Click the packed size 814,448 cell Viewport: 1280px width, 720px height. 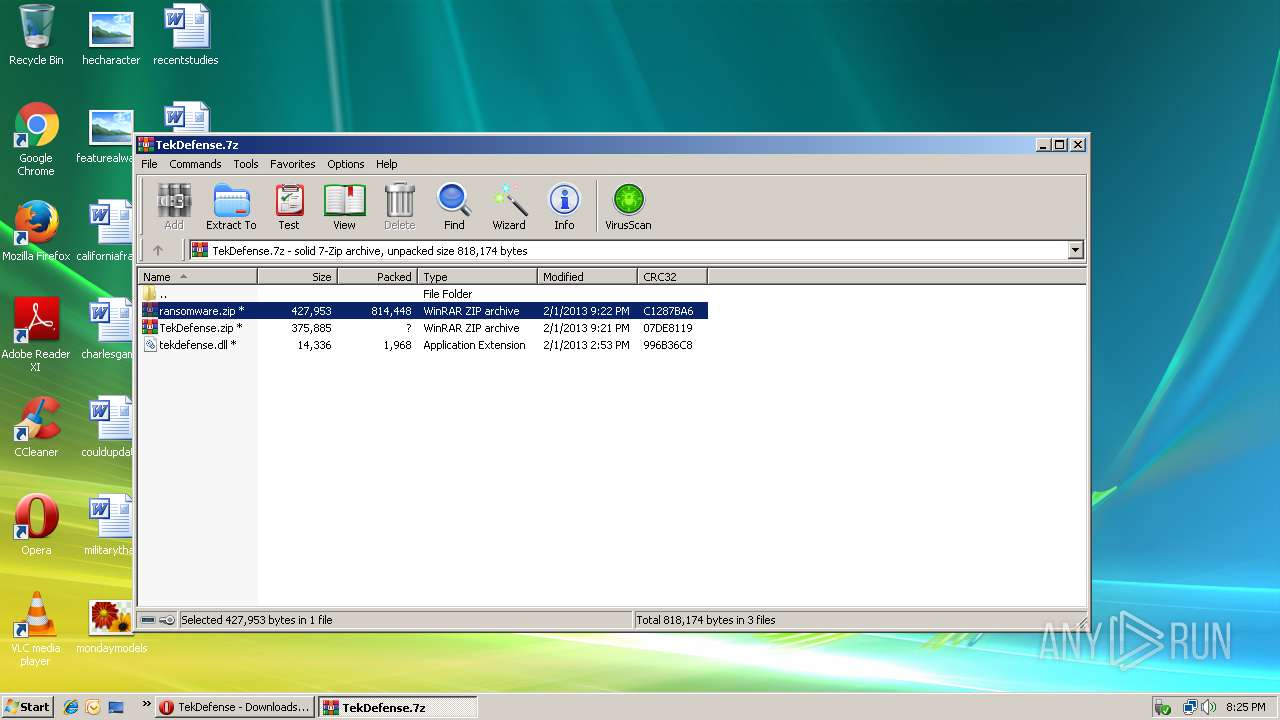pos(391,311)
